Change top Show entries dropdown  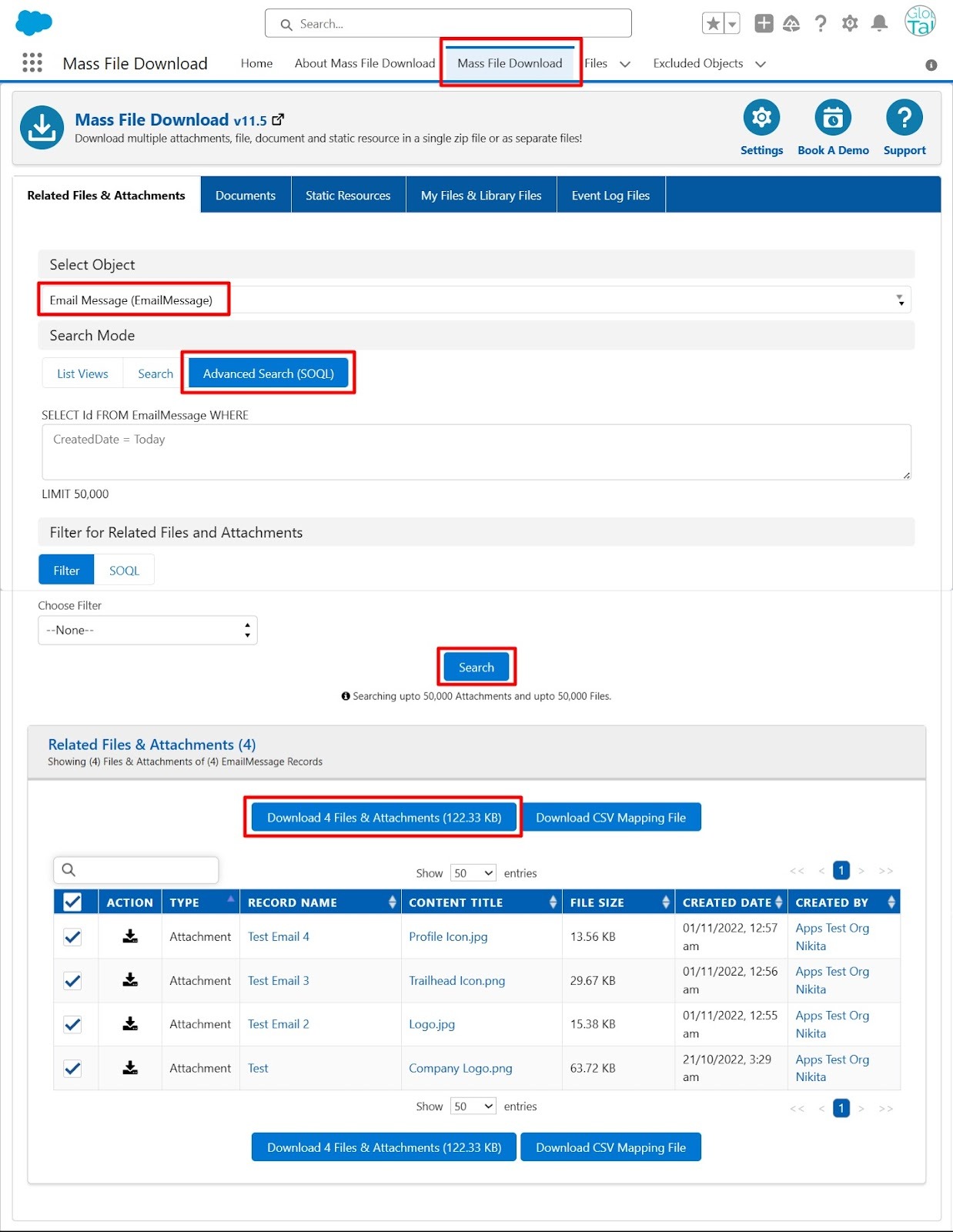pos(473,872)
